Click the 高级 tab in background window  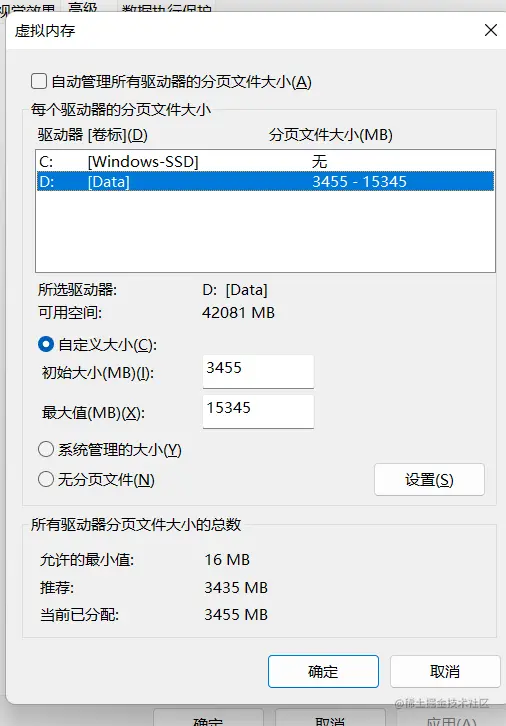pos(83,7)
